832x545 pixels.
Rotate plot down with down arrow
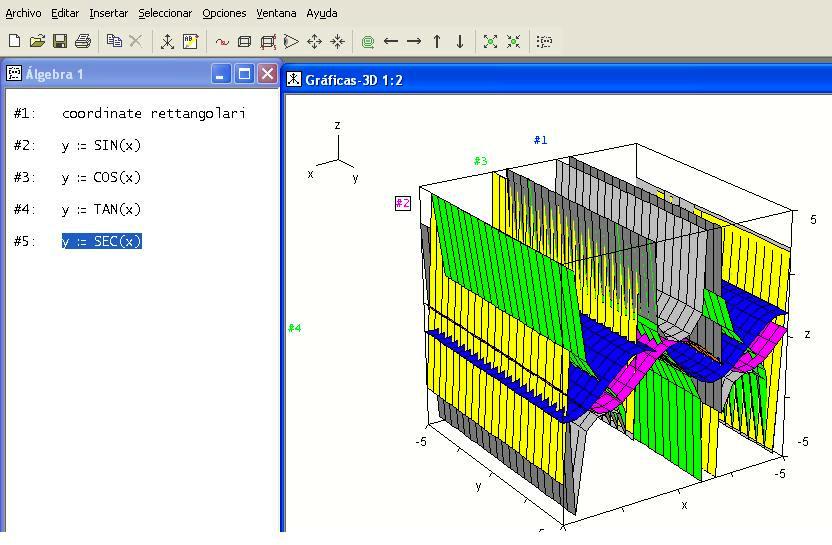460,41
